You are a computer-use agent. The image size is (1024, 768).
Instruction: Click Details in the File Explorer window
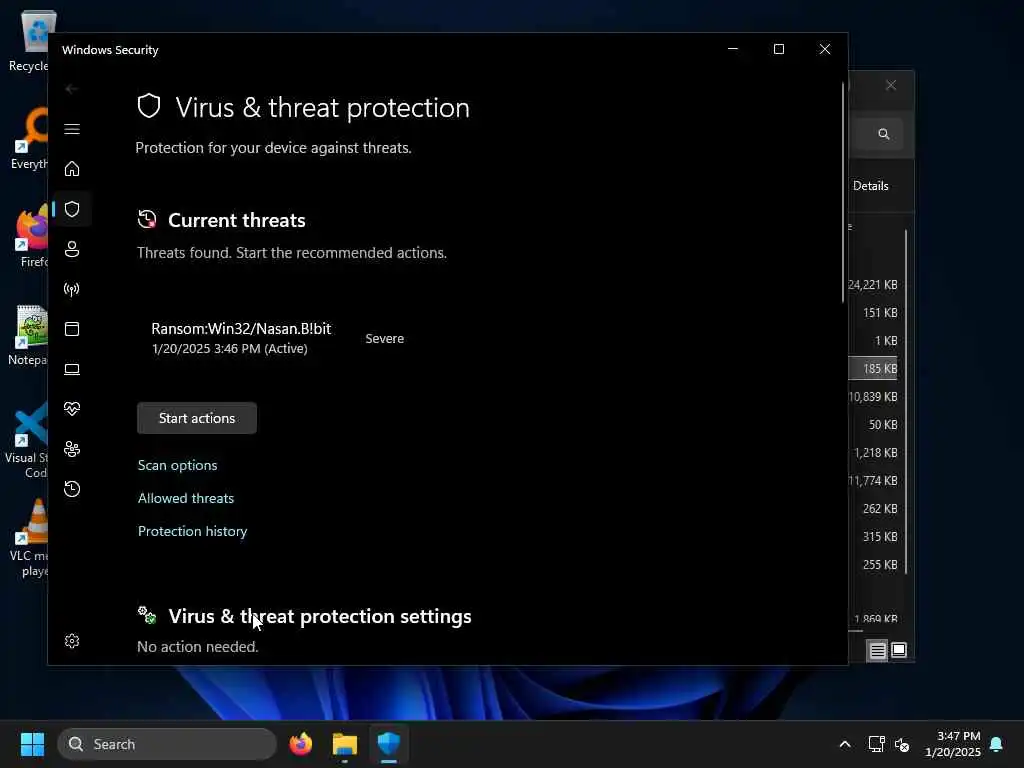(871, 185)
